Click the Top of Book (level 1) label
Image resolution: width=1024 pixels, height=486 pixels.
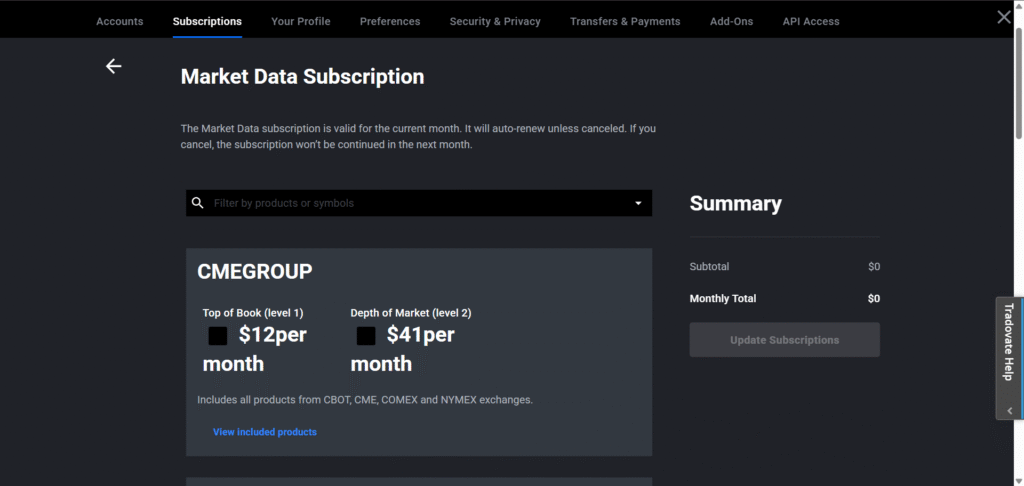[253, 313]
